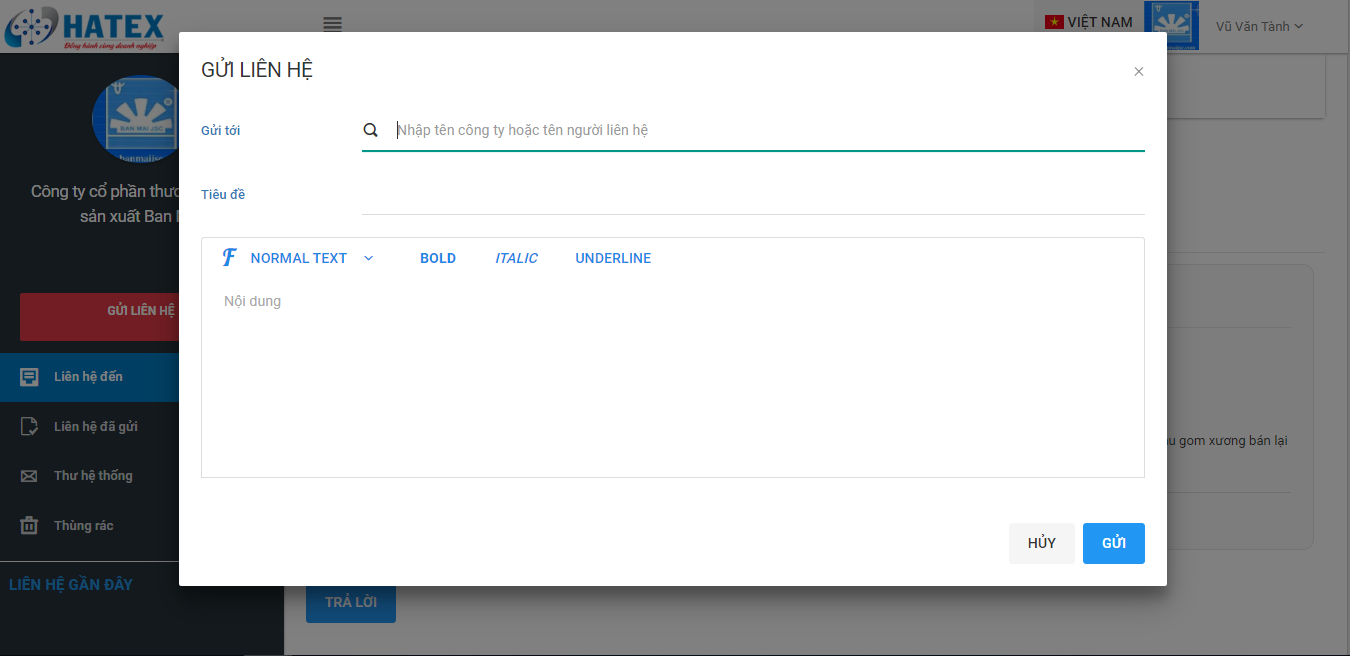1350x656 pixels.
Task: Click the font style F icon
Action: pos(229,258)
